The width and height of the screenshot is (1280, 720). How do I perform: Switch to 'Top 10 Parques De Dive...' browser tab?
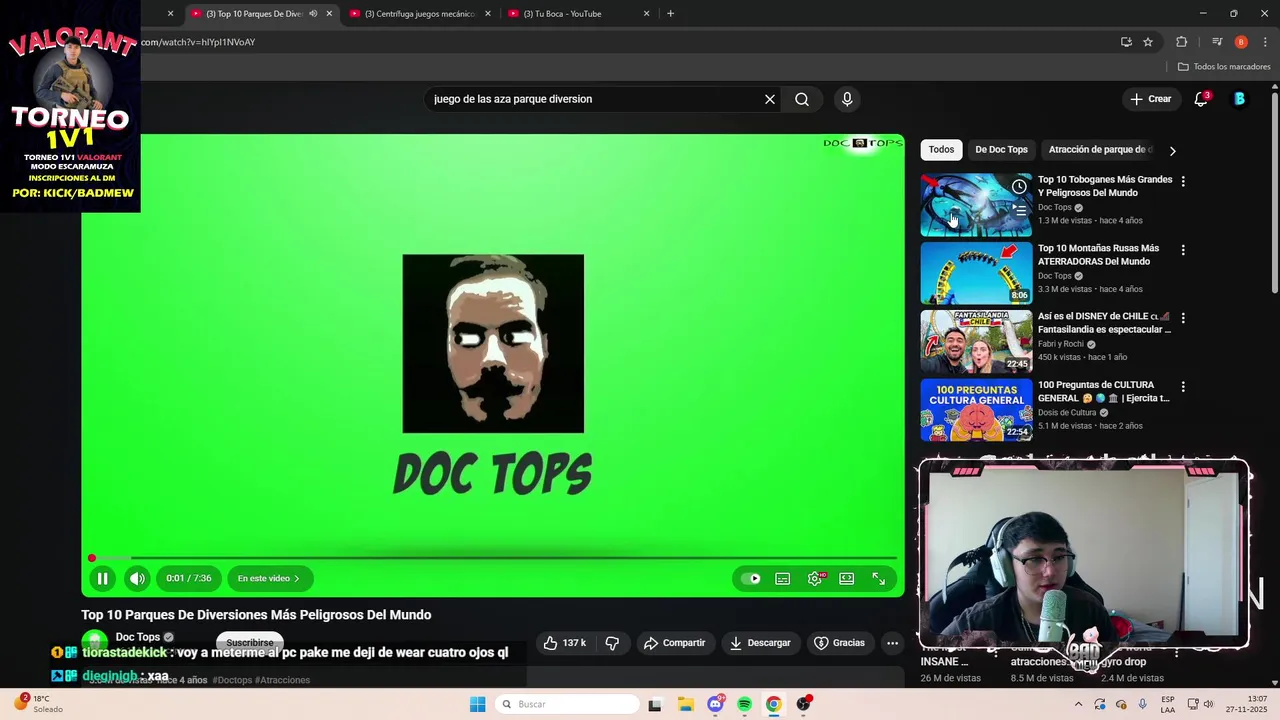[x=254, y=14]
